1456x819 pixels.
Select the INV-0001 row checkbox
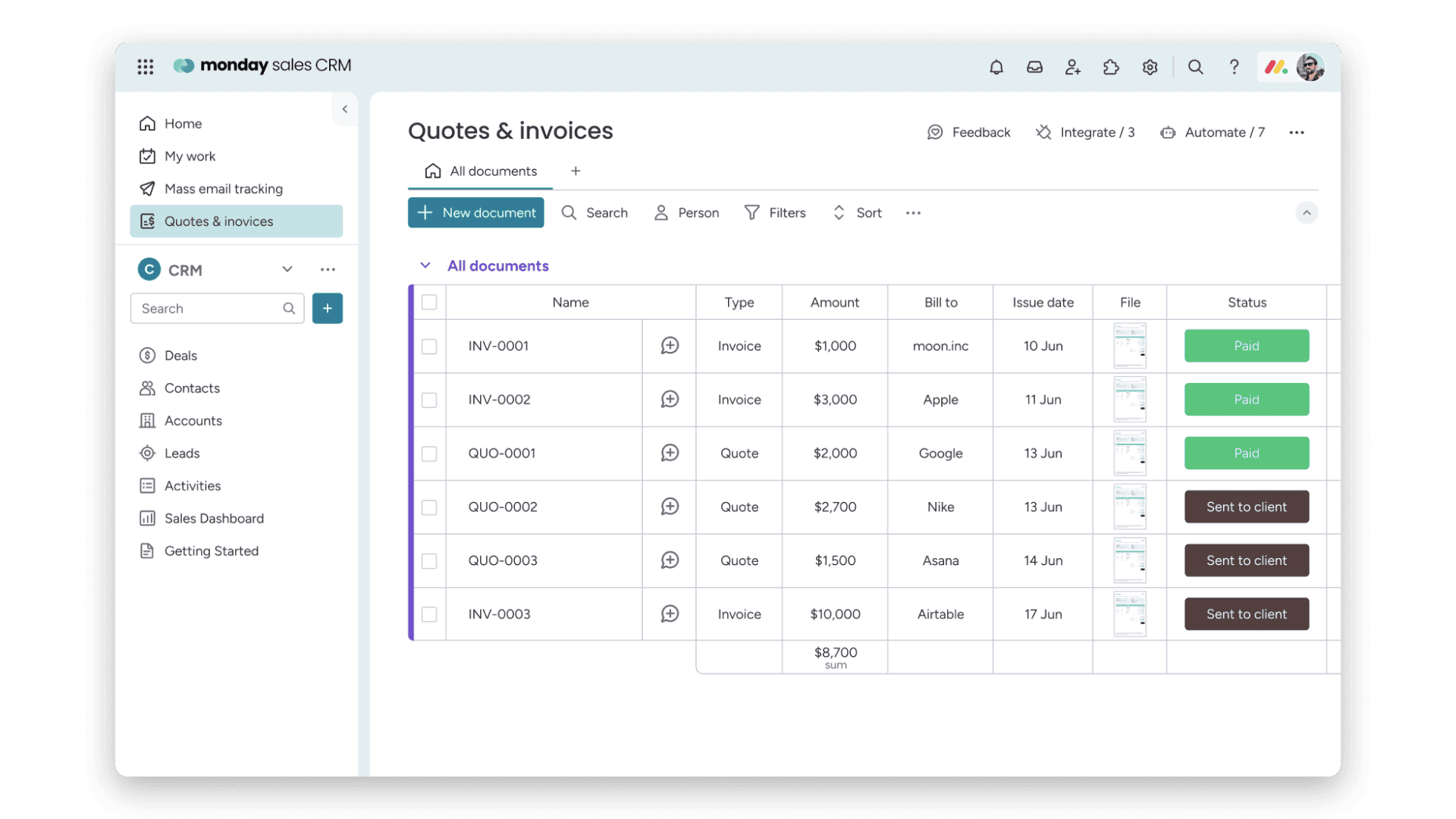click(x=429, y=347)
